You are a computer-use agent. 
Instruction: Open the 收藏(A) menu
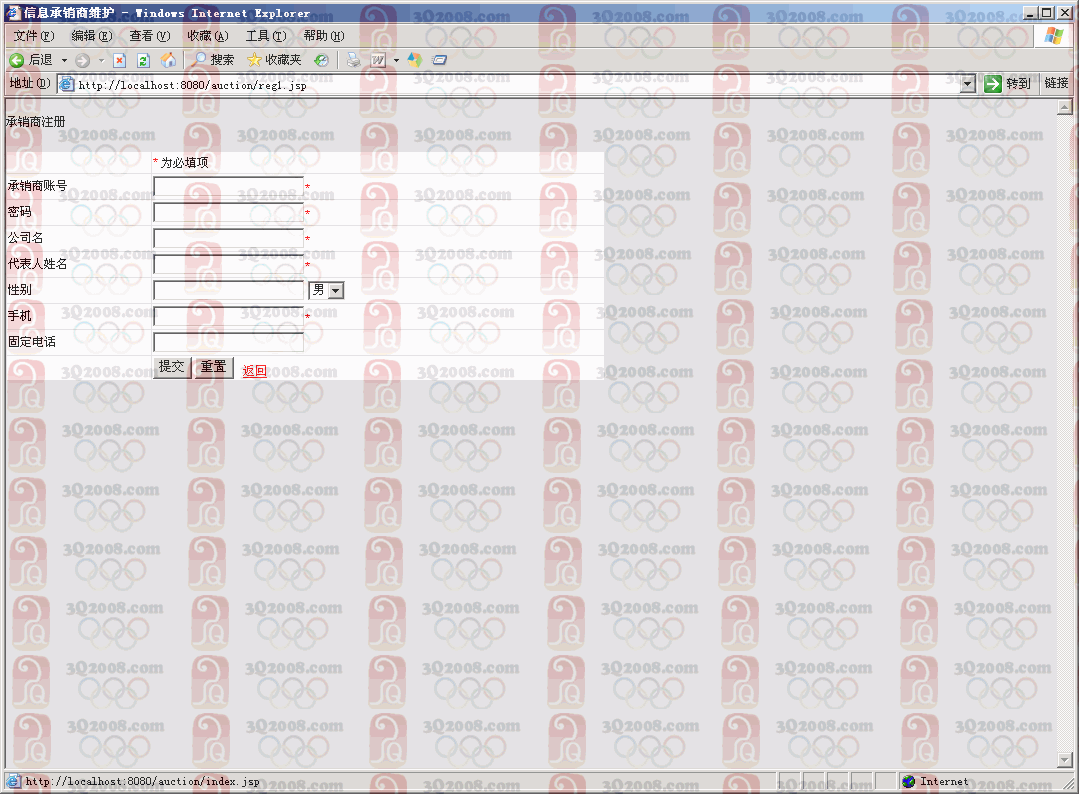tap(207, 36)
